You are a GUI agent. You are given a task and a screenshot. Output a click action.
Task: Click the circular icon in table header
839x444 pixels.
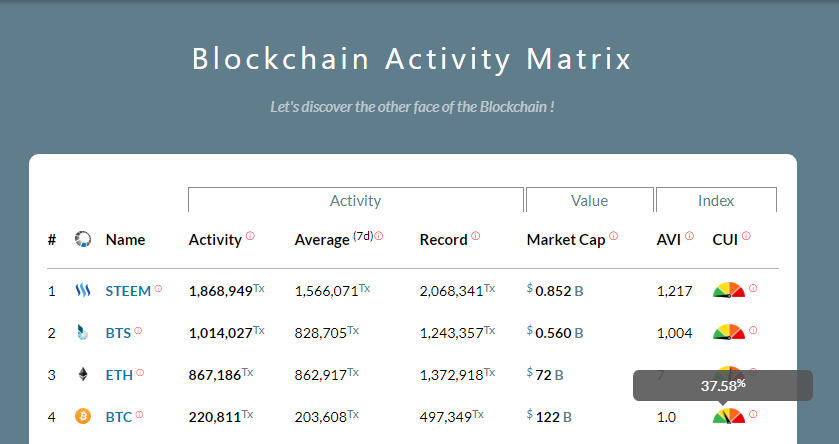[83, 239]
